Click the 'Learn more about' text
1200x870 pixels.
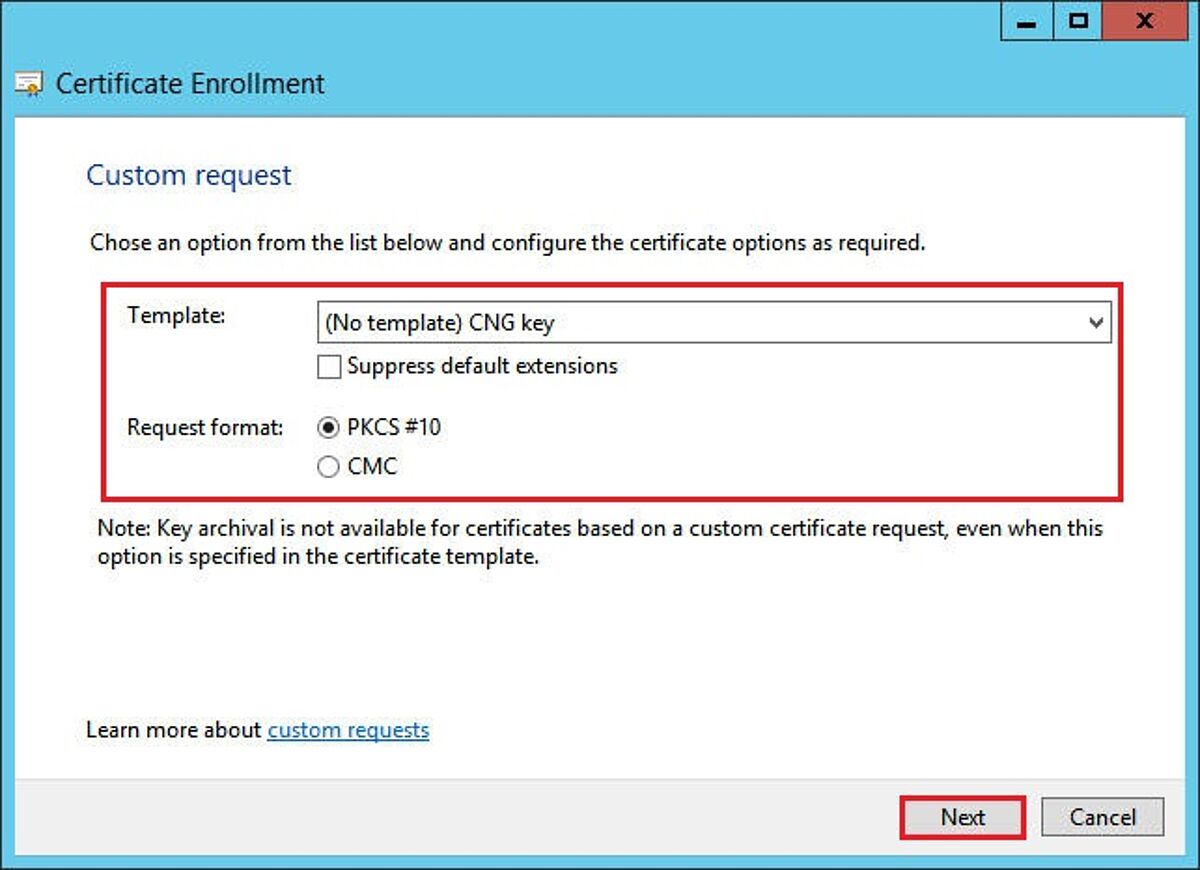pos(174,730)
